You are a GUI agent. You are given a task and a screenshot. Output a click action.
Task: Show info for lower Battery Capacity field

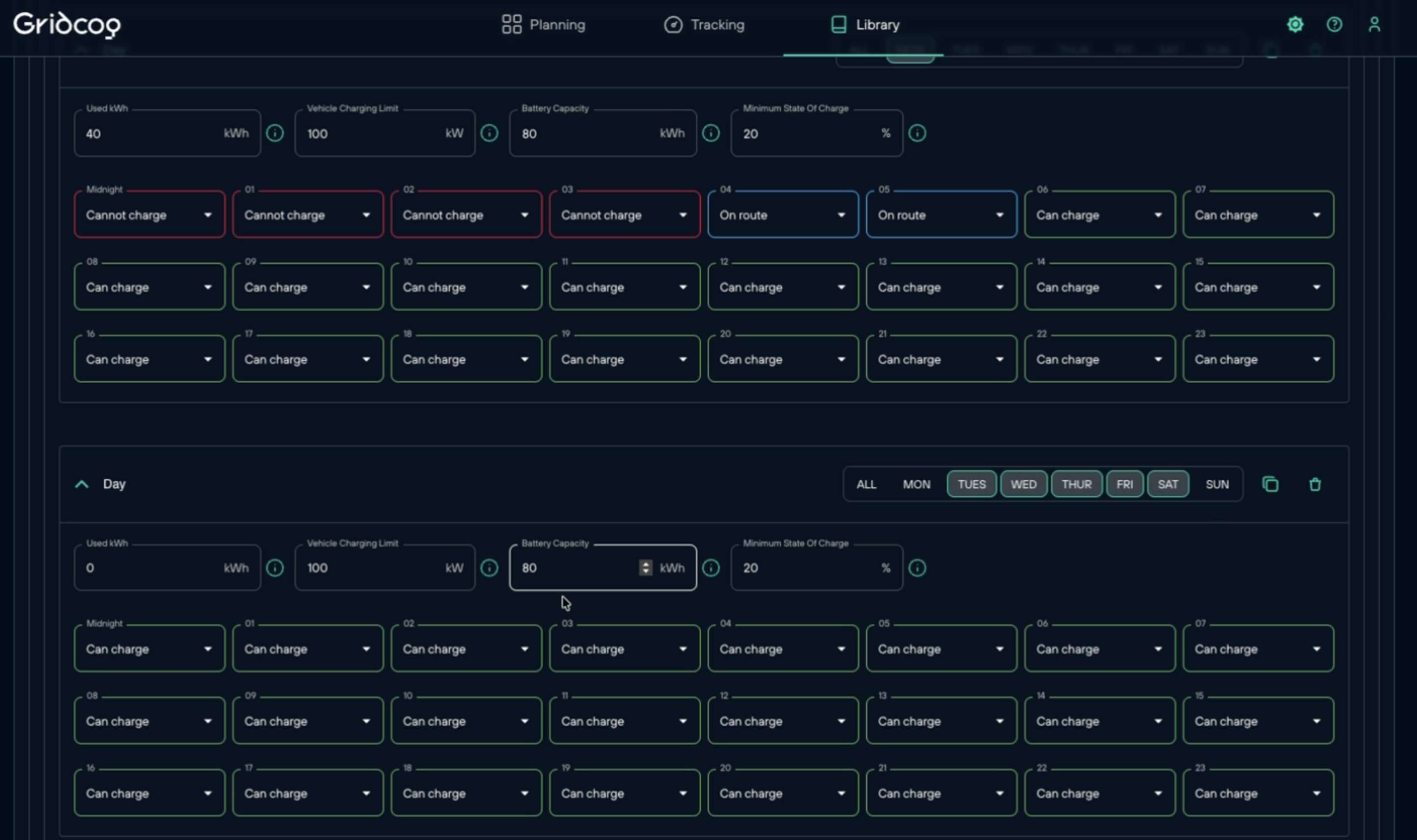711,568
